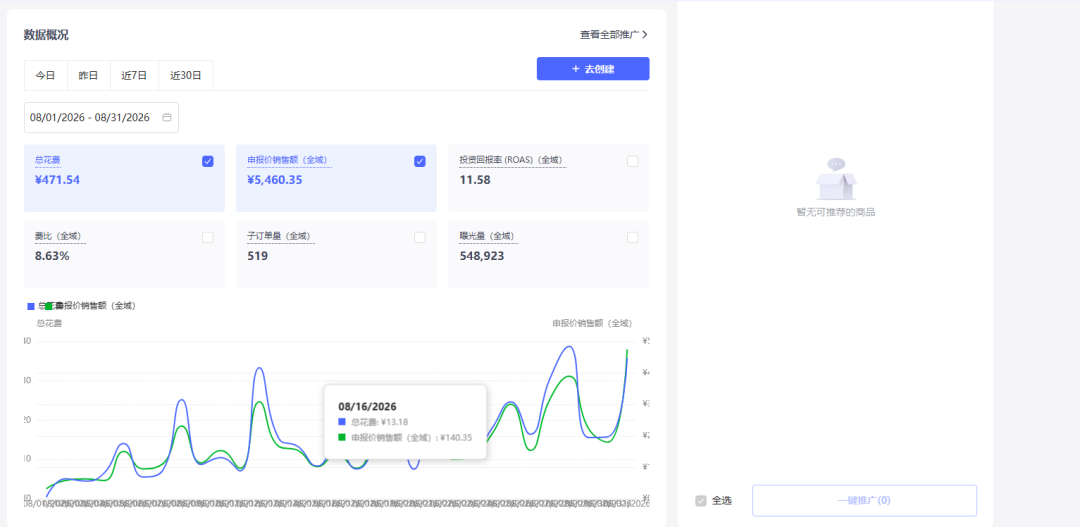Click the 暂无可推荐的商品 message
1080x527 pixels.
(x=835, y=213)
